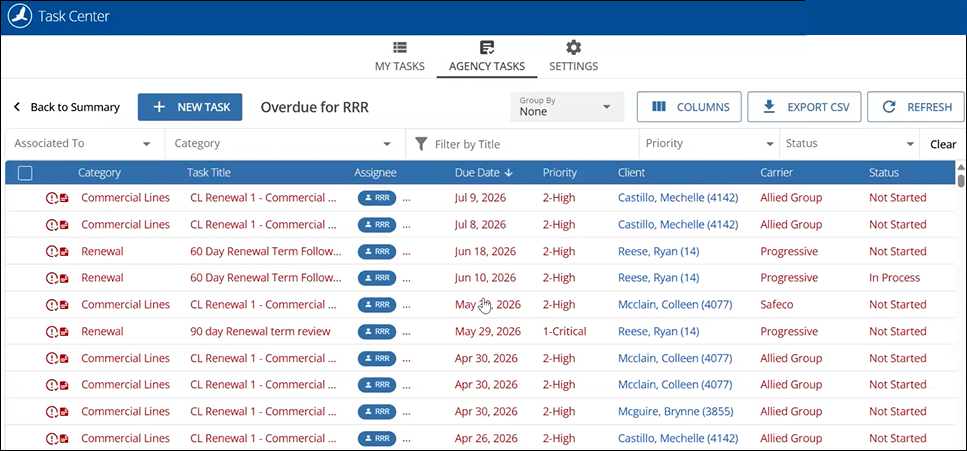Open the Group By None dropdown
This screenshot has width=967, height=451.
(x=567, y=107)
